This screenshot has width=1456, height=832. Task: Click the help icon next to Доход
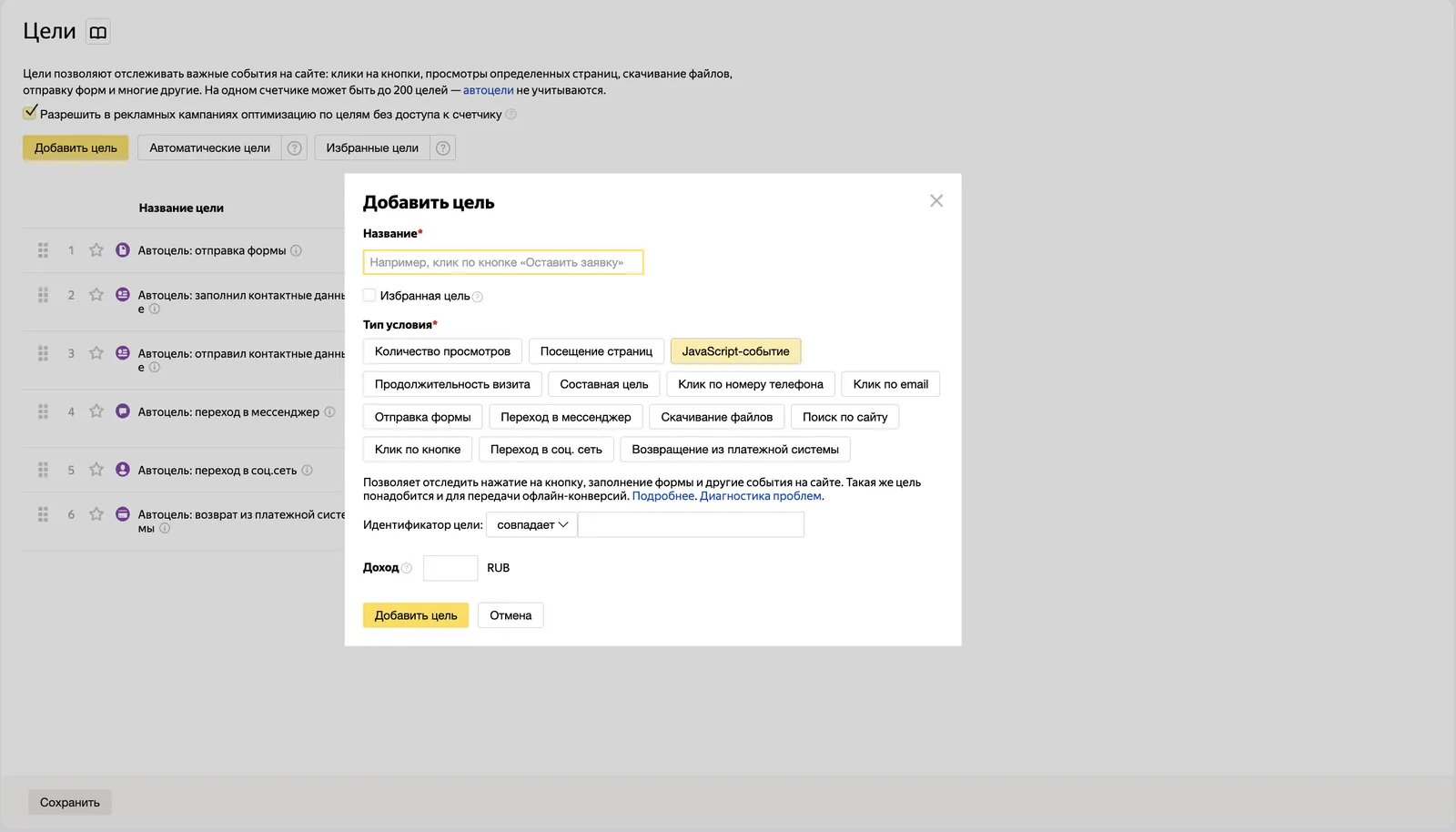407,568
